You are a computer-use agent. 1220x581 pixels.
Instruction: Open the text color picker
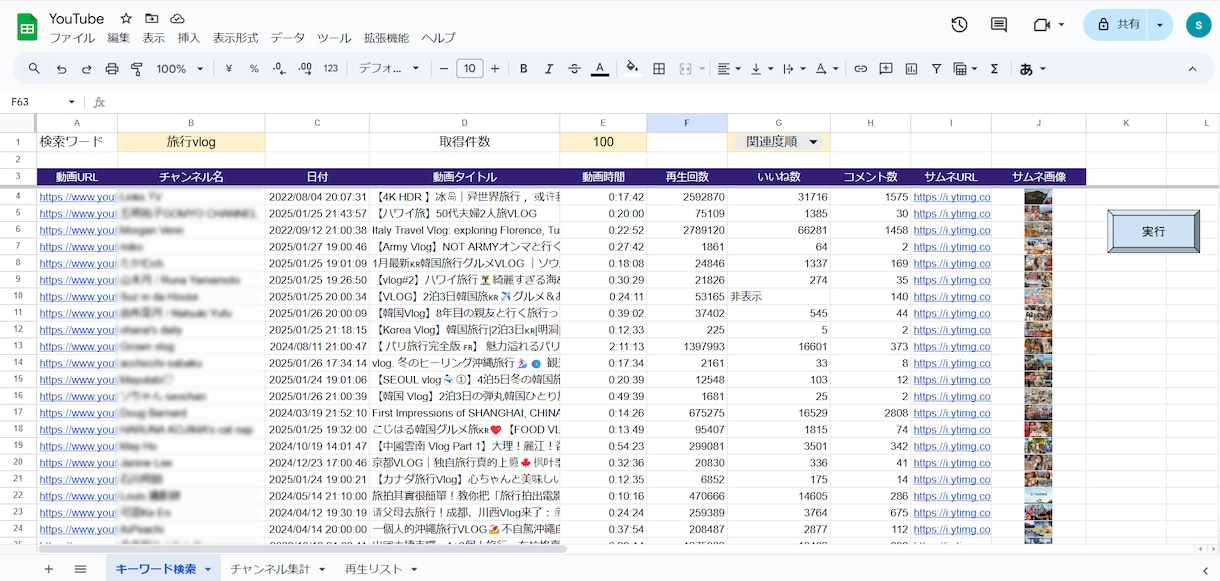click(599, 69)
